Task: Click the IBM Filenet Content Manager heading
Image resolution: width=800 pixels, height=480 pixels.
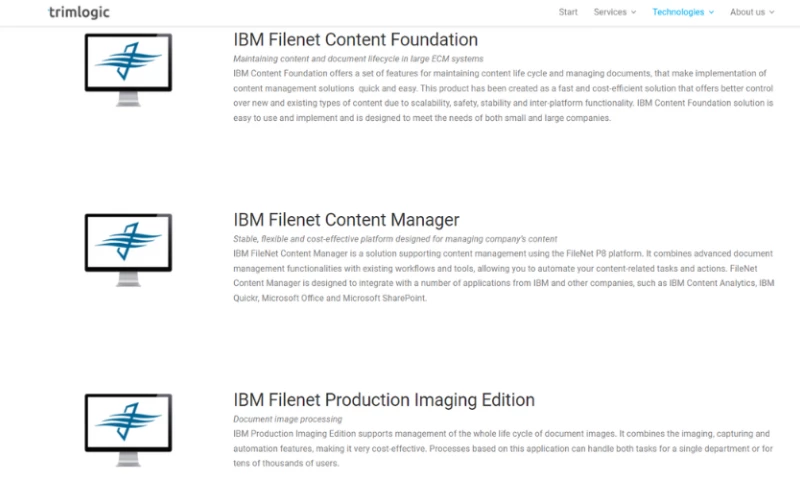Action: 346,220
